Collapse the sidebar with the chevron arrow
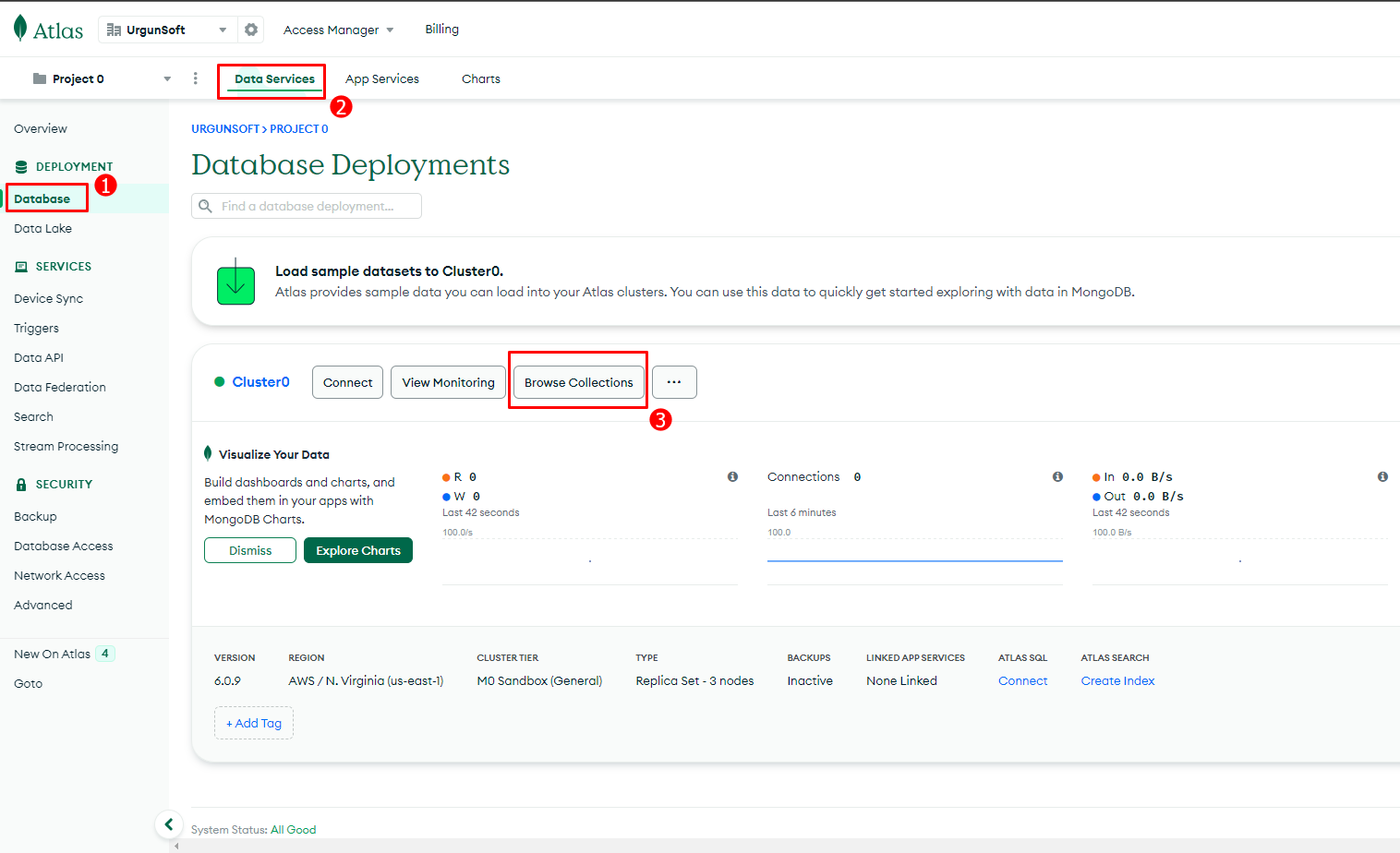 click(x=168, y=824)
